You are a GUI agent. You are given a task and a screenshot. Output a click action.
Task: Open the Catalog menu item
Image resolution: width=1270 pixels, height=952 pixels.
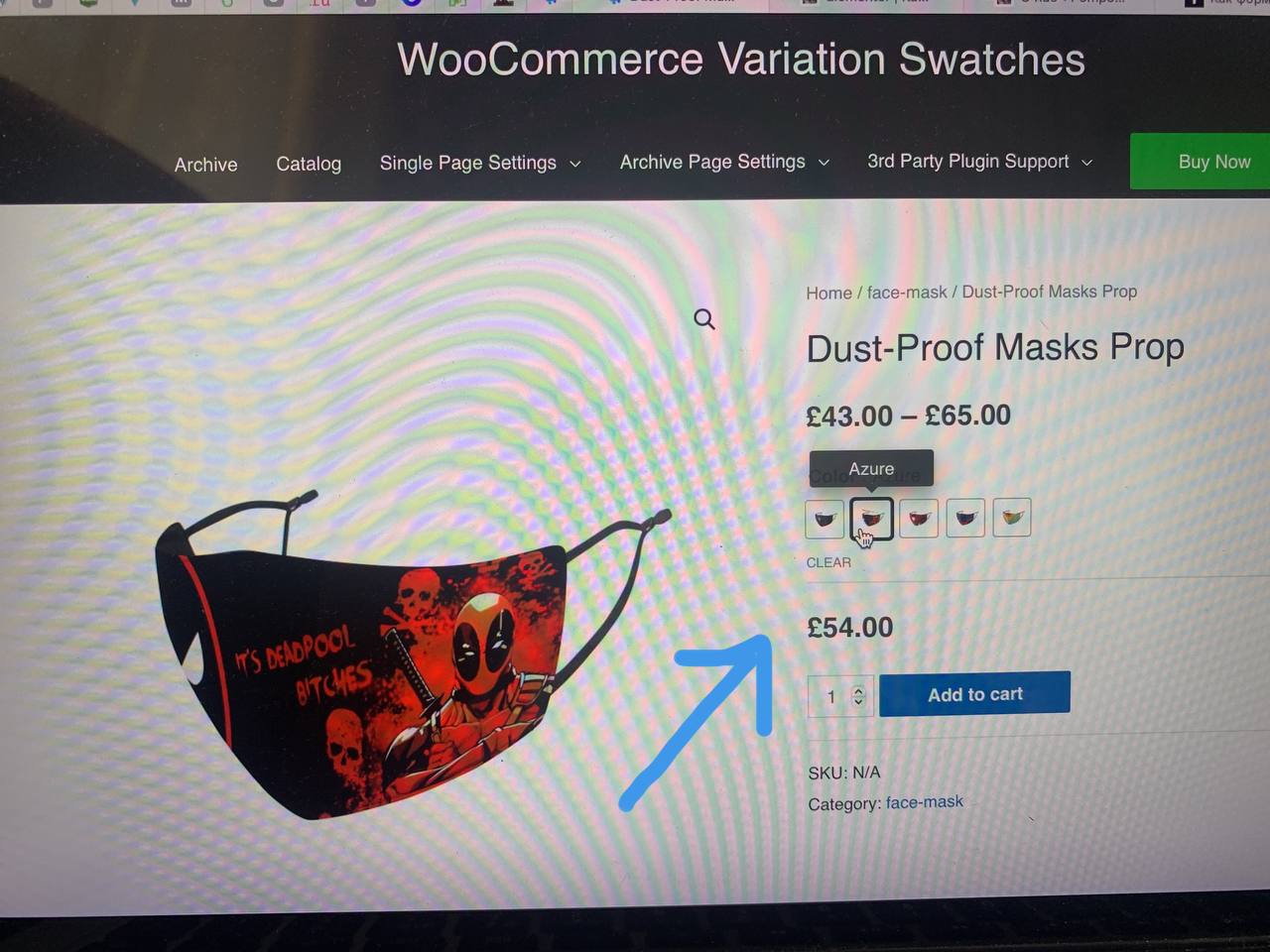pyautogui.click(x=309, y=164)
